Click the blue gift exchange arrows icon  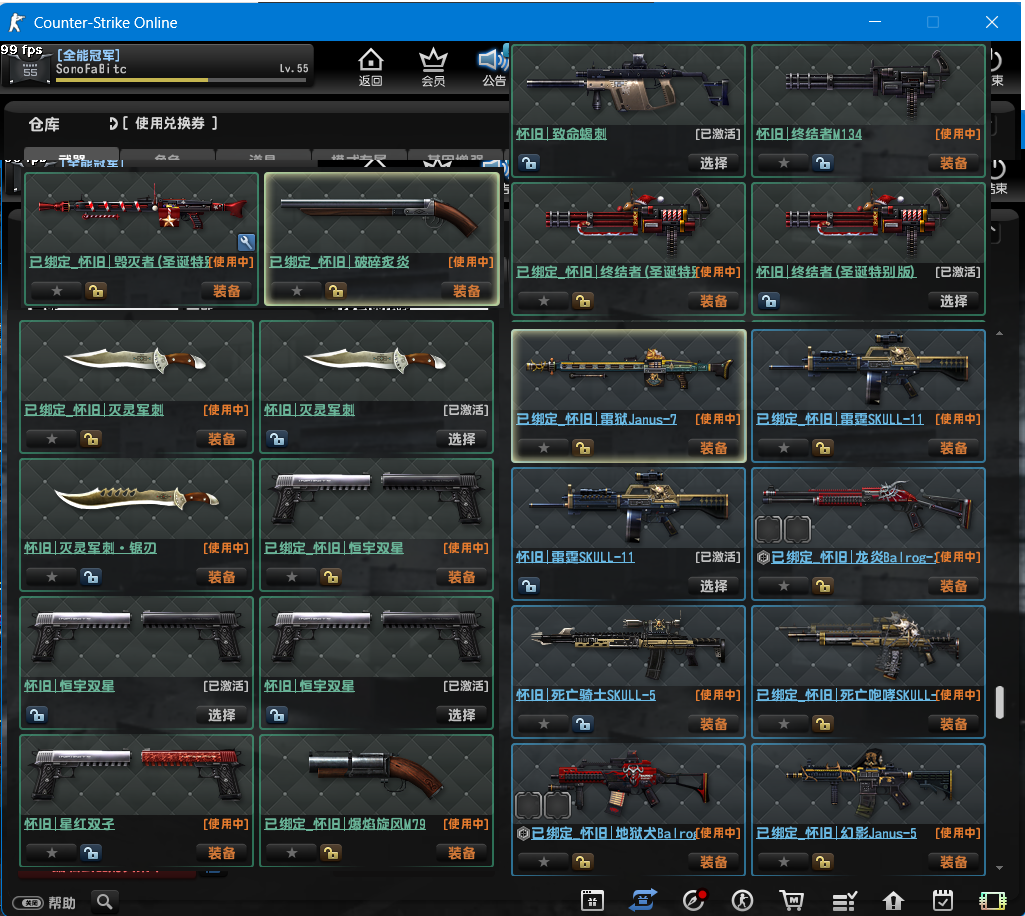643,900
